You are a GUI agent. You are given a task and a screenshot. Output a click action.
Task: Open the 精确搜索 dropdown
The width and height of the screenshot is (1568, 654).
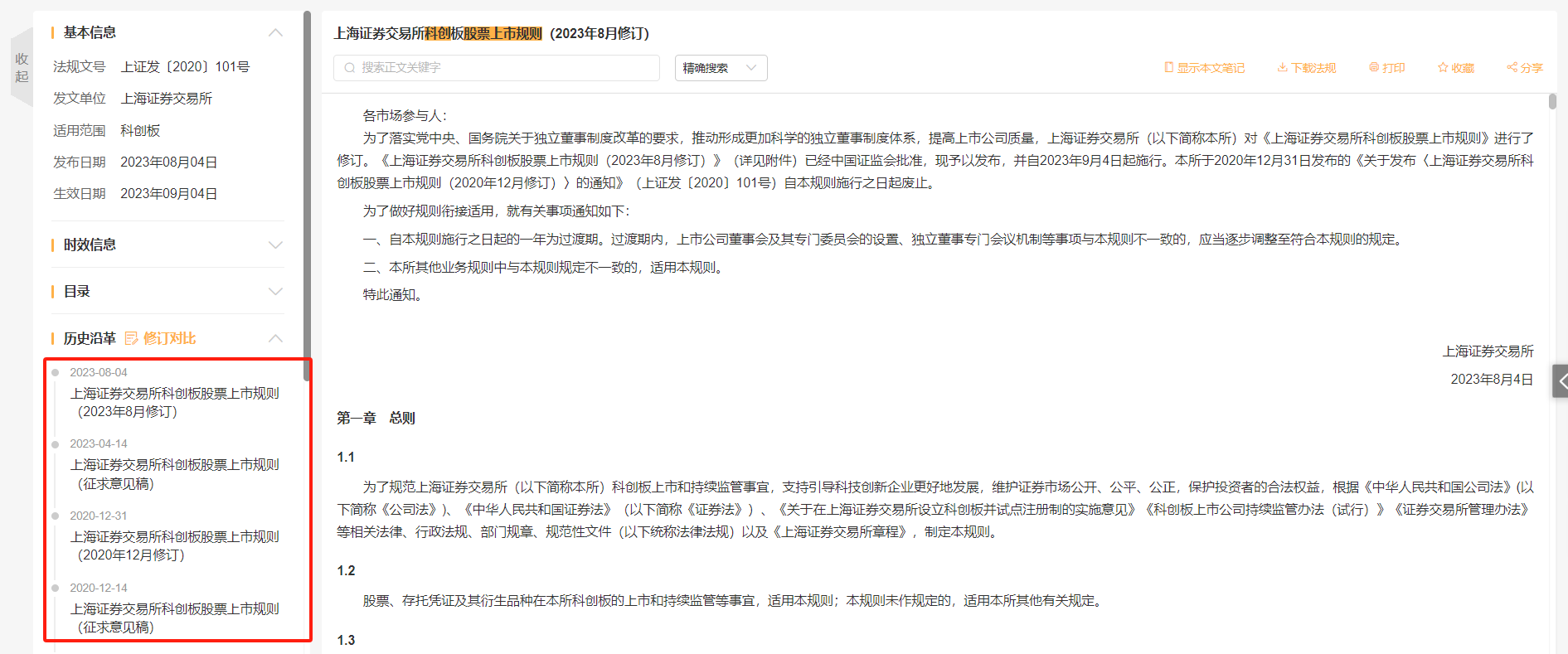click(721, 68)
